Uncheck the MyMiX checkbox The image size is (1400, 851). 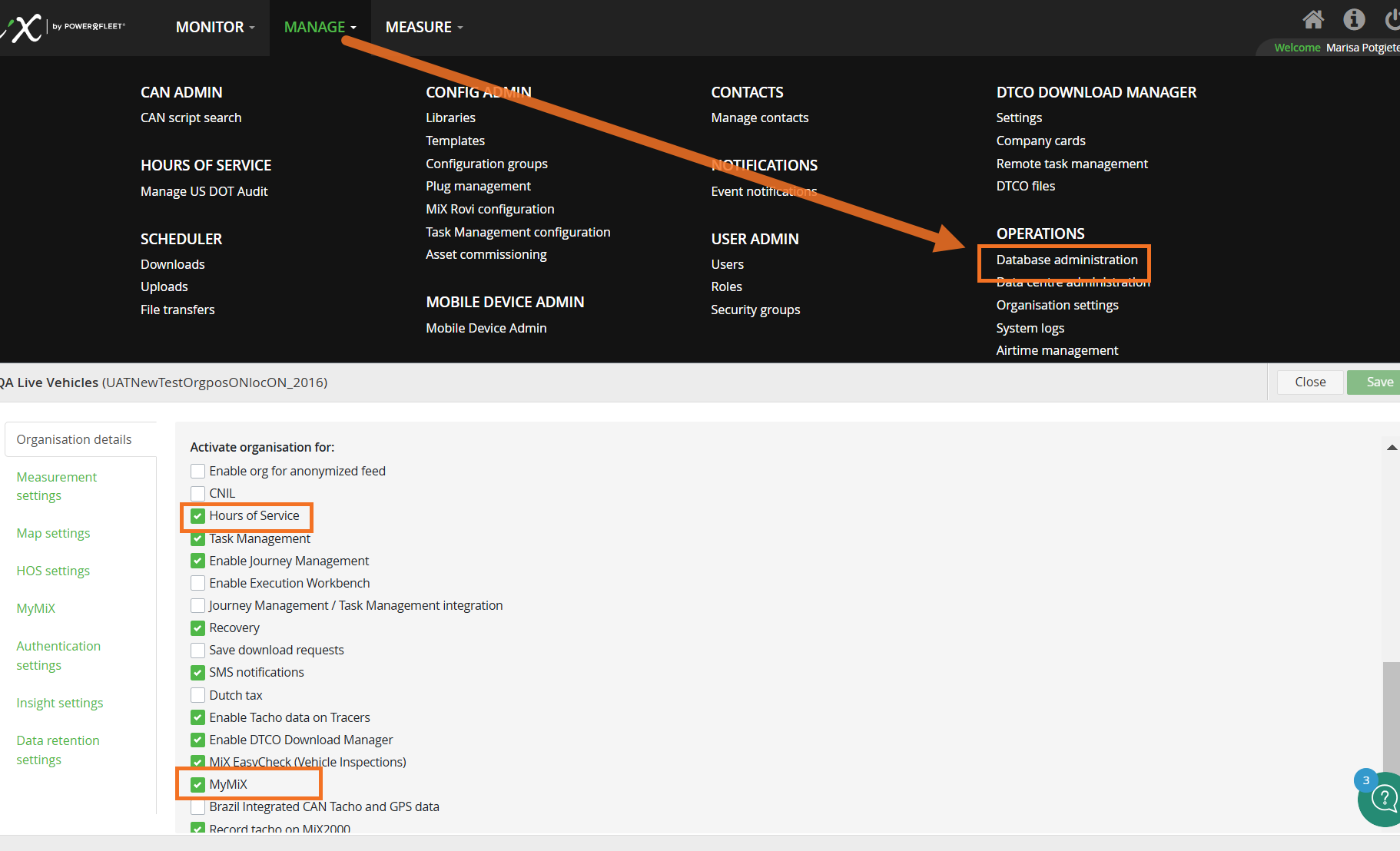pyautogui.click(x=197, y=784)
